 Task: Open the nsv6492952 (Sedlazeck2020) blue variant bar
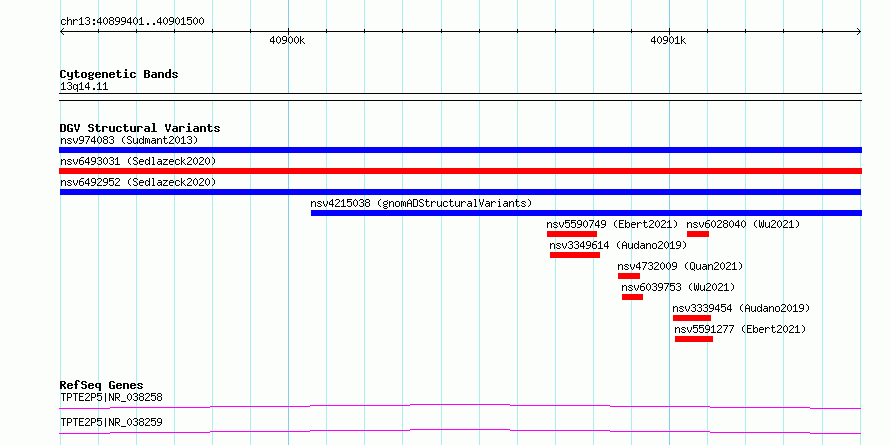[460, 192]
